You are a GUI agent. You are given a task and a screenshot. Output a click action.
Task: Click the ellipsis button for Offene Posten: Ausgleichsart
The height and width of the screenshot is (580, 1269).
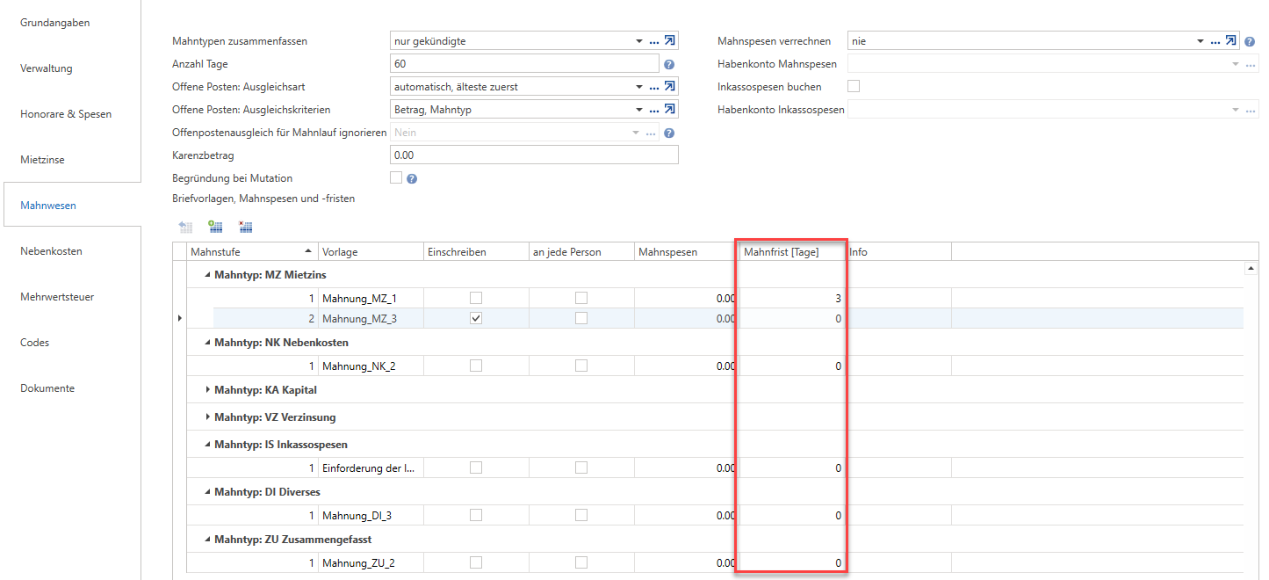(x=654, y=87)
